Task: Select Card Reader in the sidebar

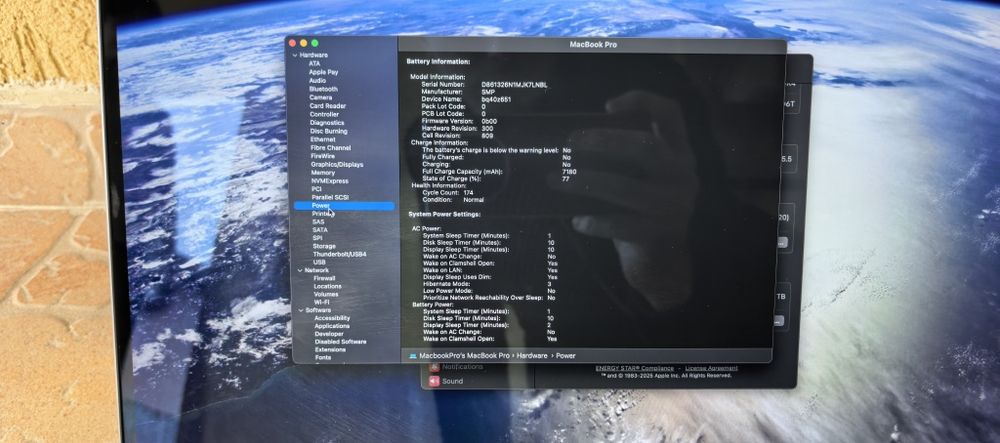Action: point(328,106)
